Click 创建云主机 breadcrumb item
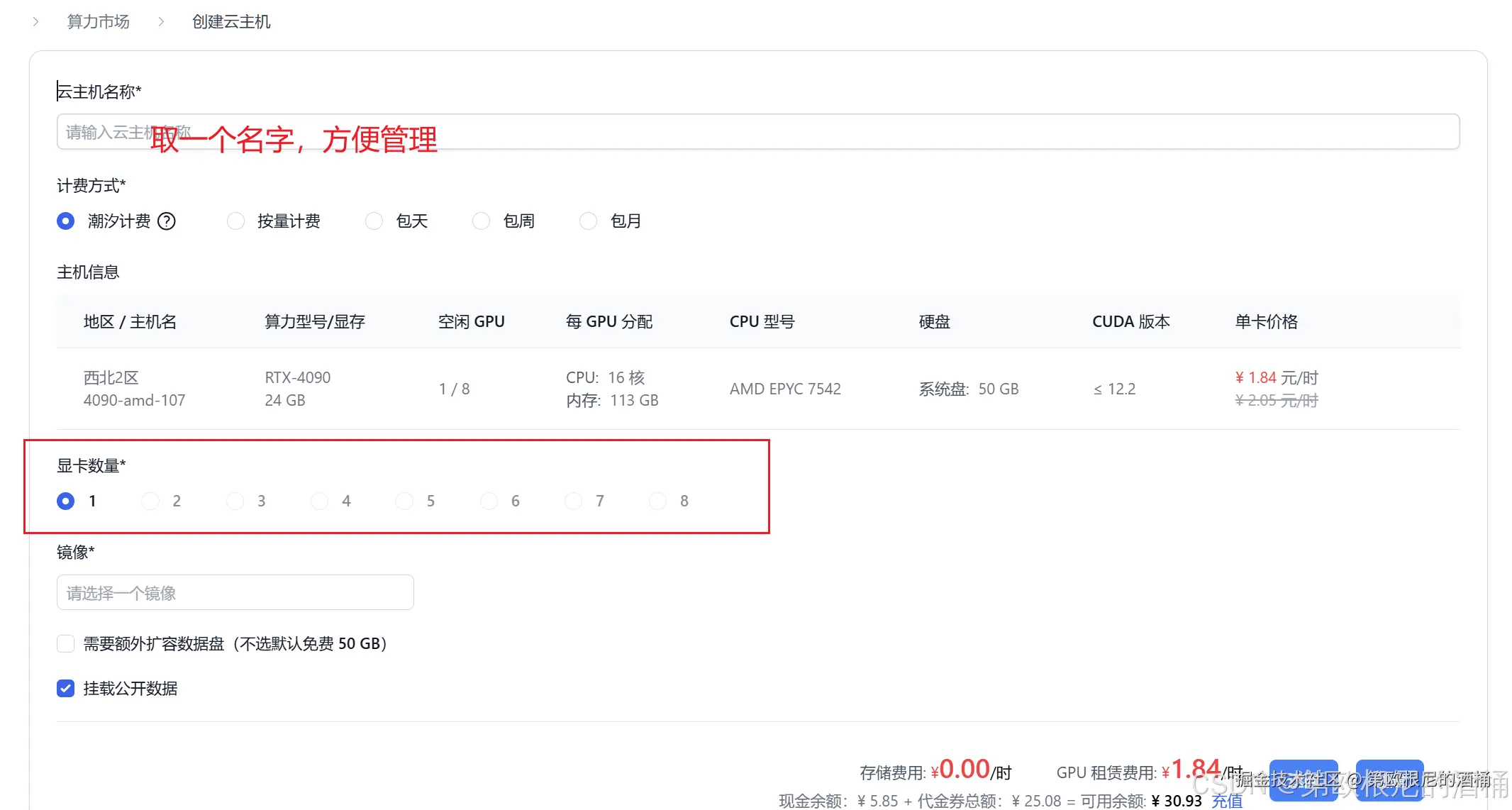This screenshot has width=1512, height=810. click(231, 22)
